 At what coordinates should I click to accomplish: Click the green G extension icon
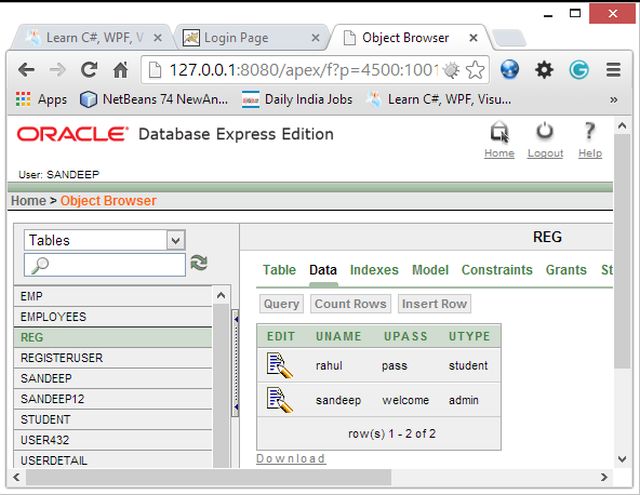[x=579, y=70]
